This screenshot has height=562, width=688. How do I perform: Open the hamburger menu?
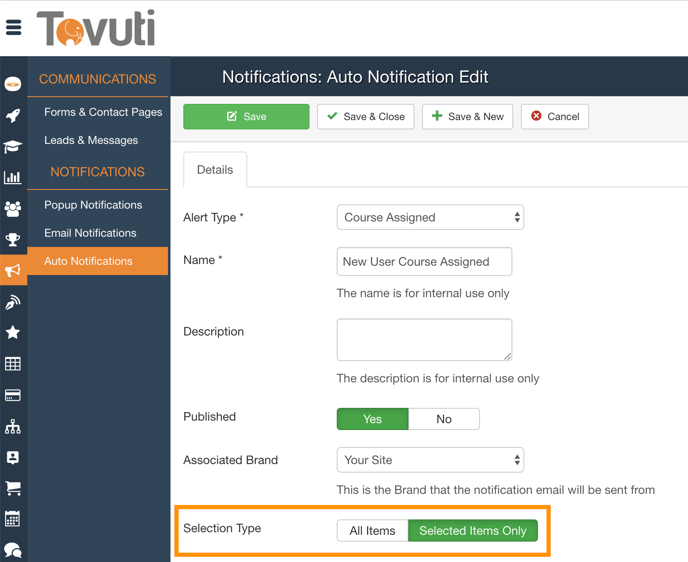point(14,28)
